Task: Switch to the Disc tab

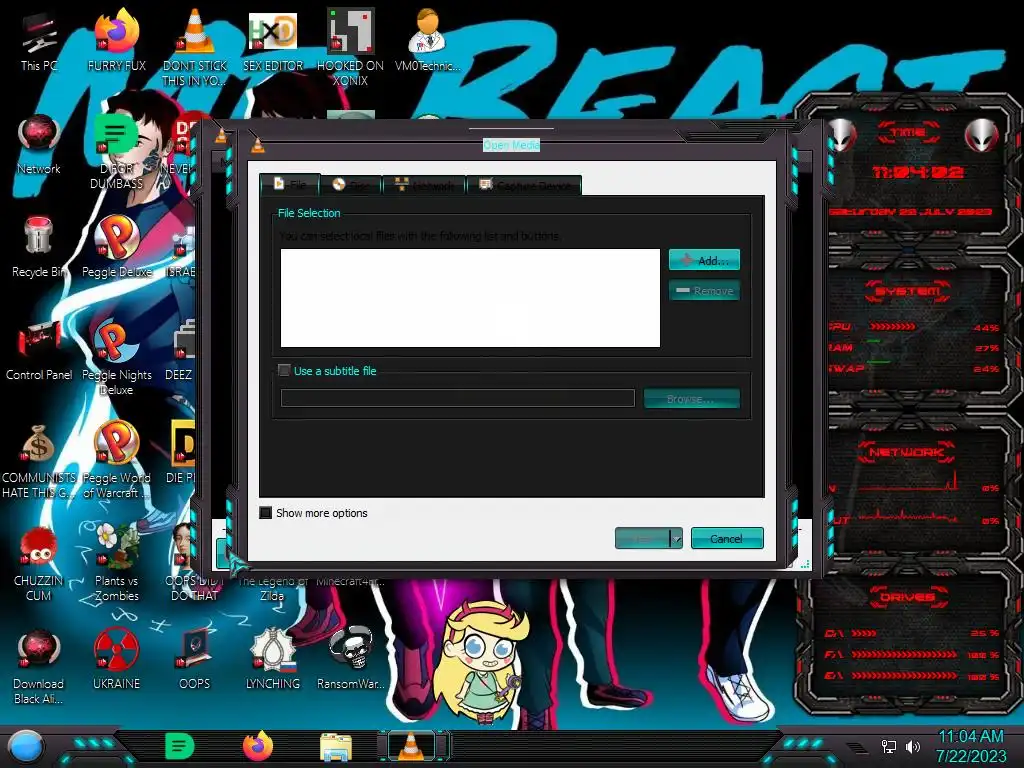Action: [x=351, y=185]
